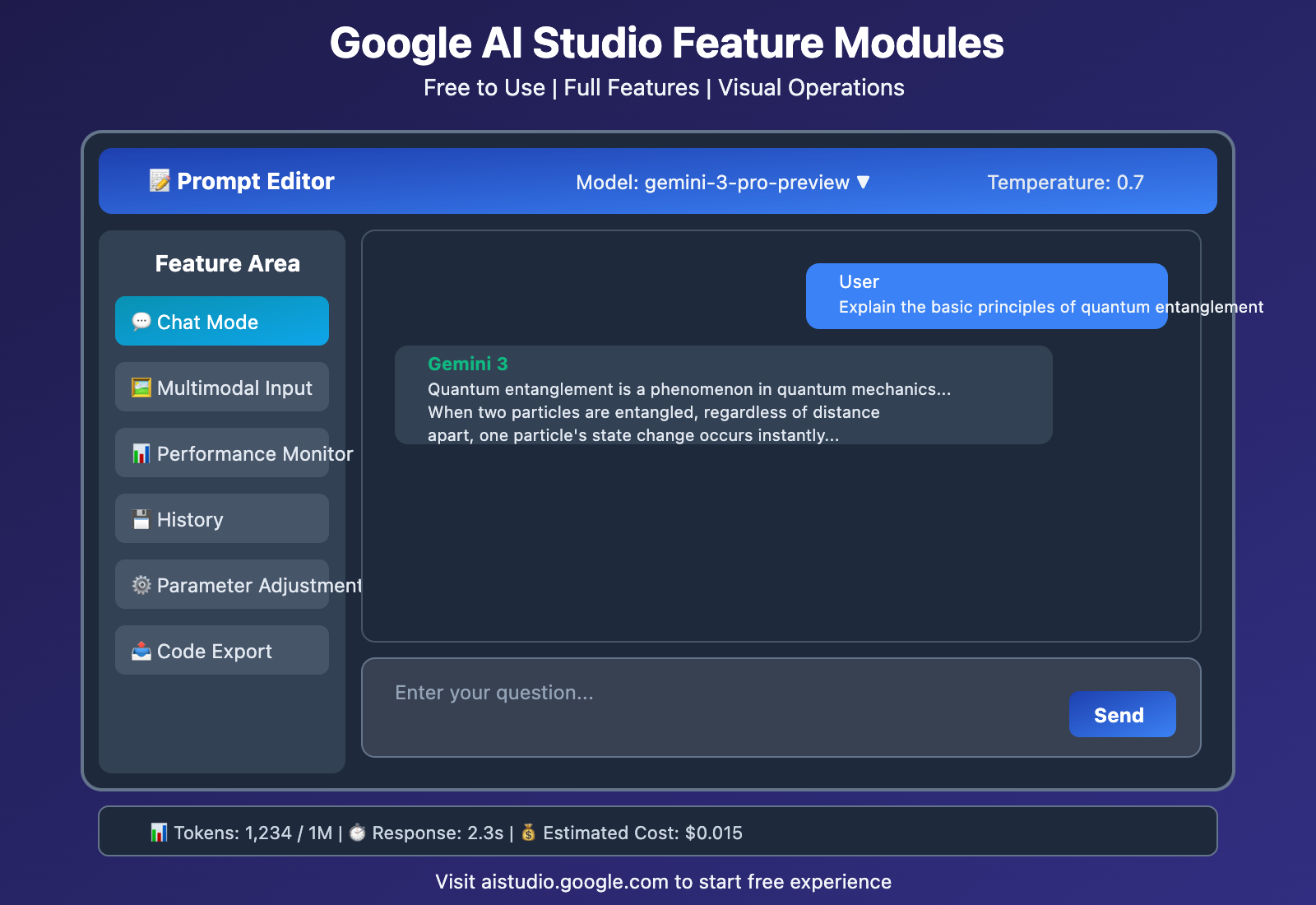Click the Code Export tray icon

click(x=141, y=650)
